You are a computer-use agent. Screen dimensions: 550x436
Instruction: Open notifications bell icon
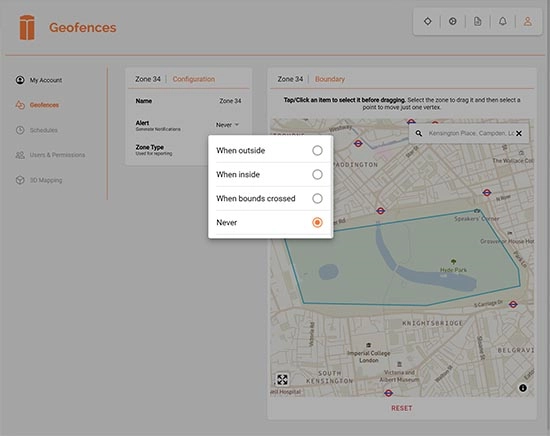pos(503,21)
